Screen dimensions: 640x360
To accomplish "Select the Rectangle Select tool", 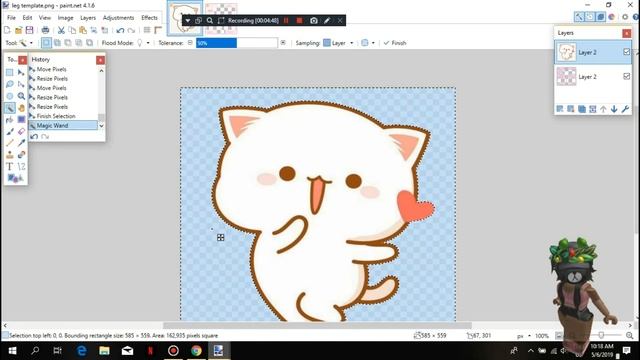I will click(10, 73).
